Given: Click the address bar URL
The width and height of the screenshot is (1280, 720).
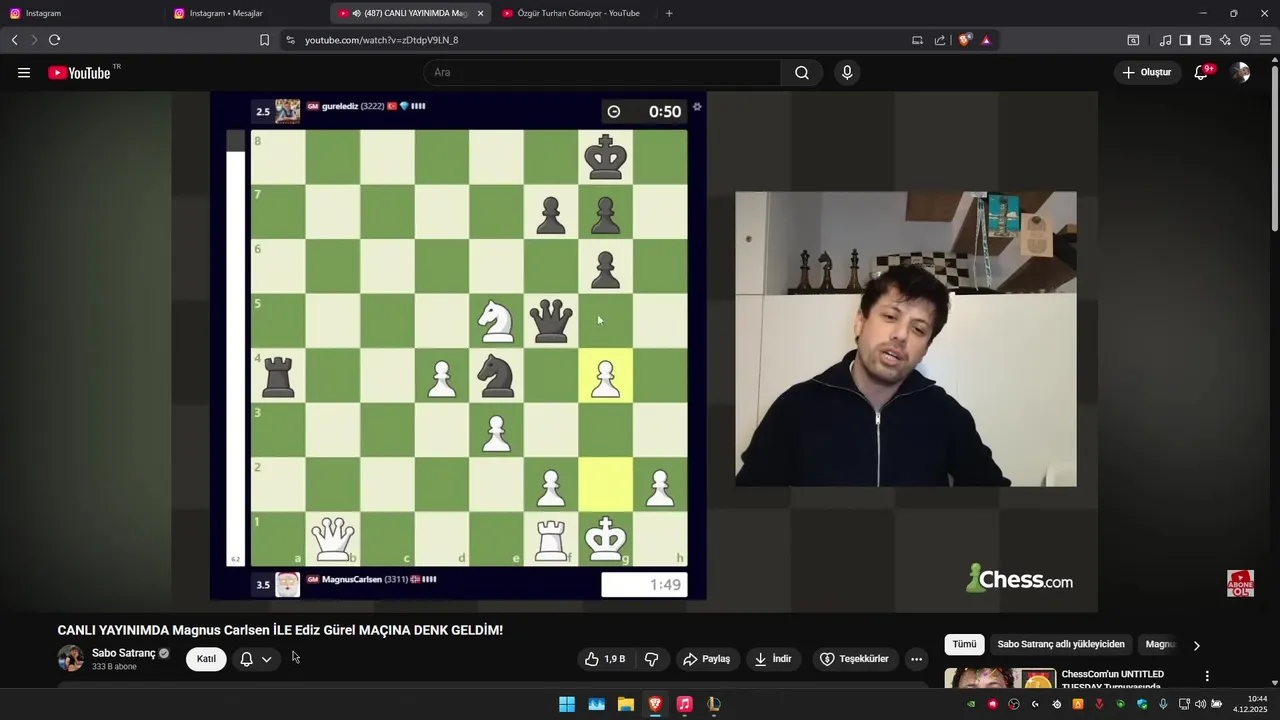Looking at the screenshot, I should point(381,40).
